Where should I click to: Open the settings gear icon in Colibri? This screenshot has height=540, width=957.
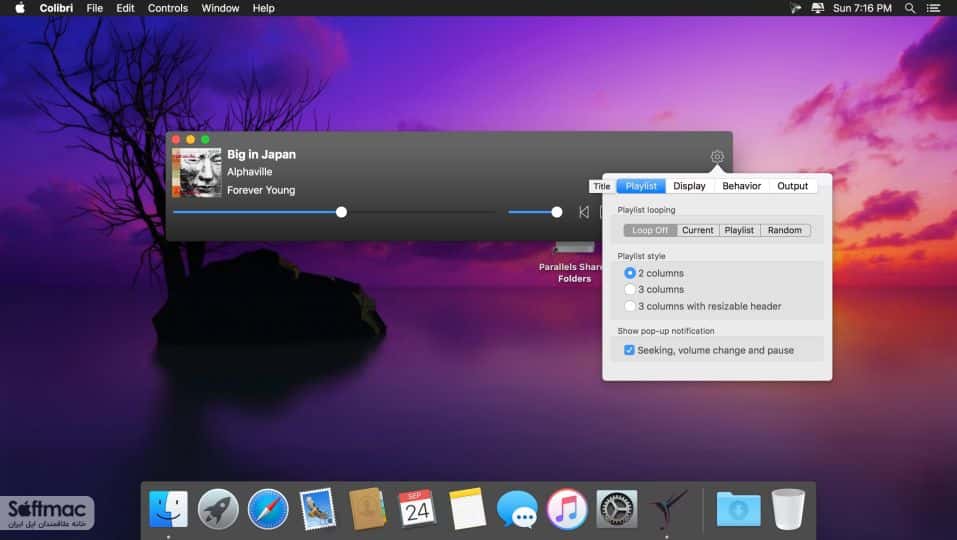tap(717, 156)
